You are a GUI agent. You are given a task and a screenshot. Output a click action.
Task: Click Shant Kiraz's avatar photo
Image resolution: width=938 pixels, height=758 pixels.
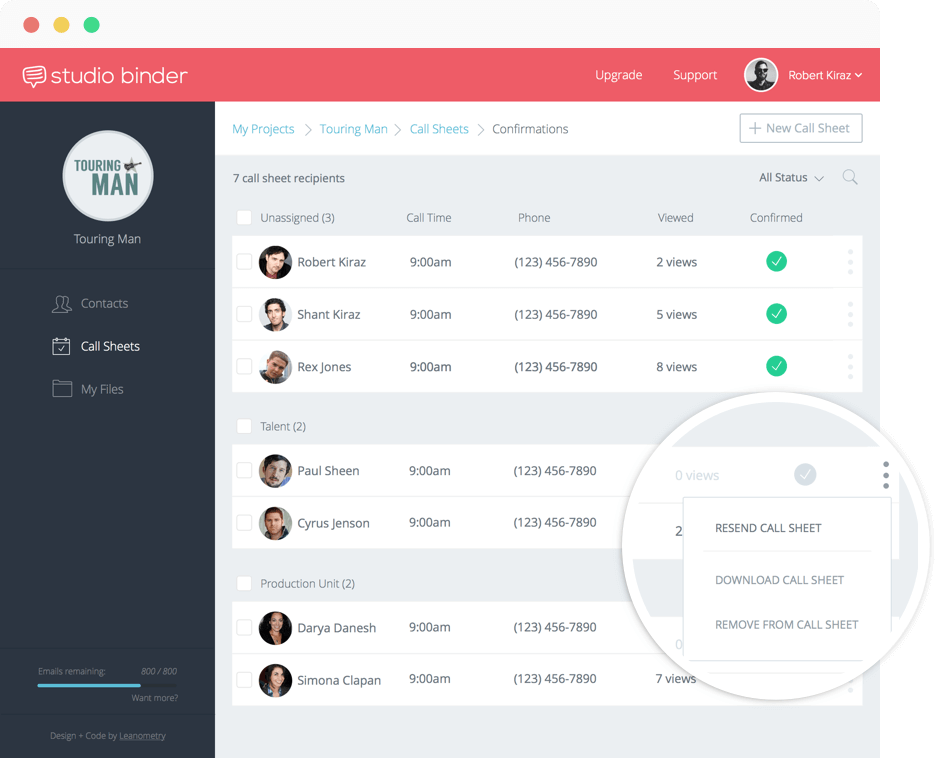275,314
